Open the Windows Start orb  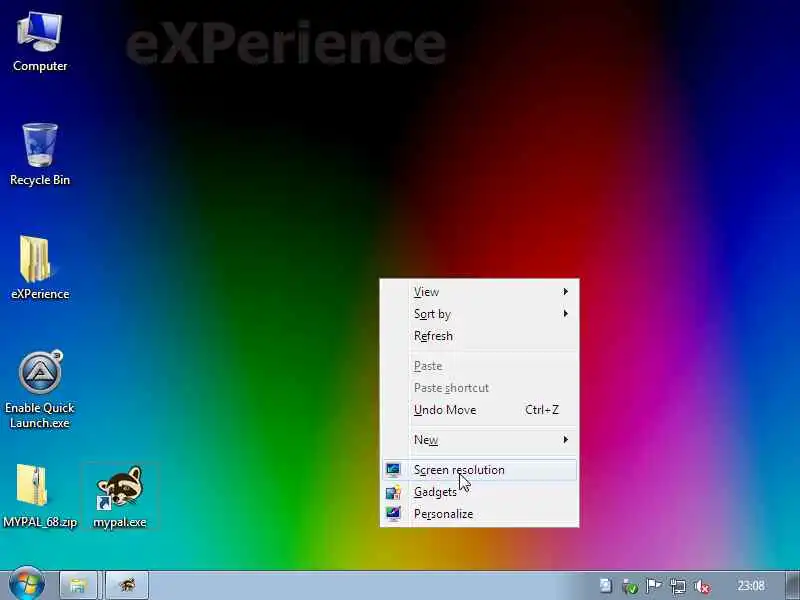pyautogui.click(x=27, y=584)
